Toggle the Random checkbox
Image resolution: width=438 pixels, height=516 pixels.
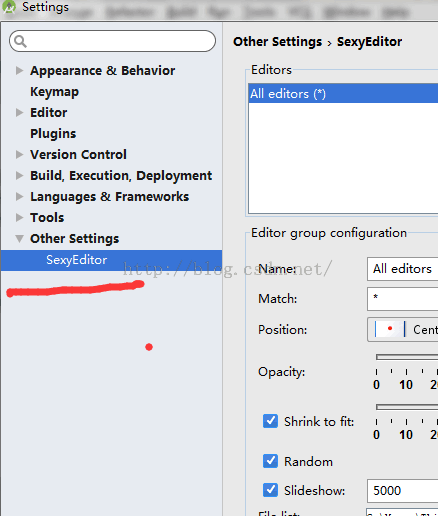(270, 461)
